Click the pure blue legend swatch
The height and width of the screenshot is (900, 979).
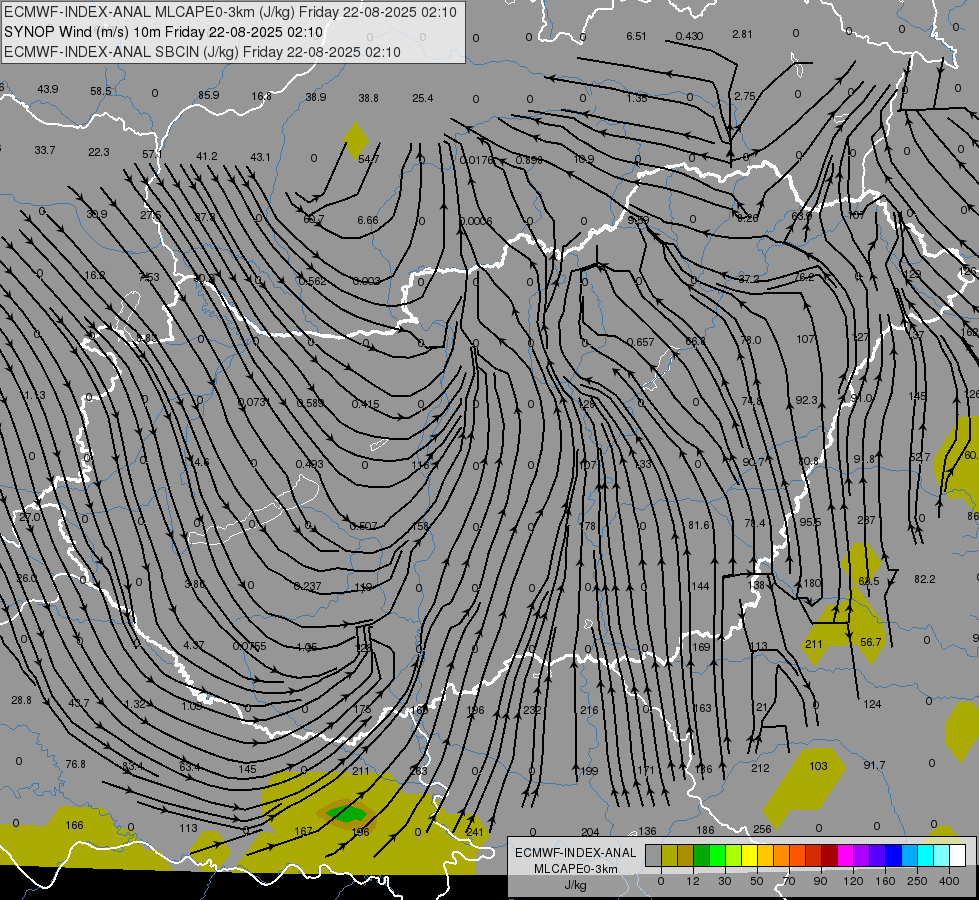pyautogui.click(x=894, y=855)
